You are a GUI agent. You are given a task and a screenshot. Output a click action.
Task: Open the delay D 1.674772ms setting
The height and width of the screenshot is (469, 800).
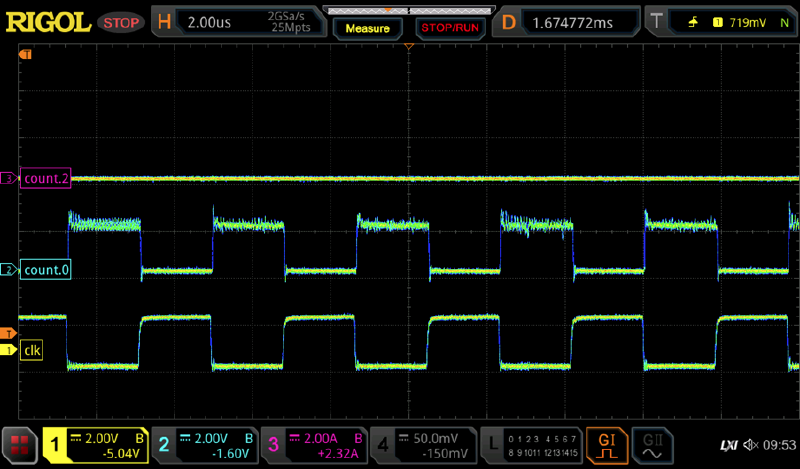click(x=570, y=22)
